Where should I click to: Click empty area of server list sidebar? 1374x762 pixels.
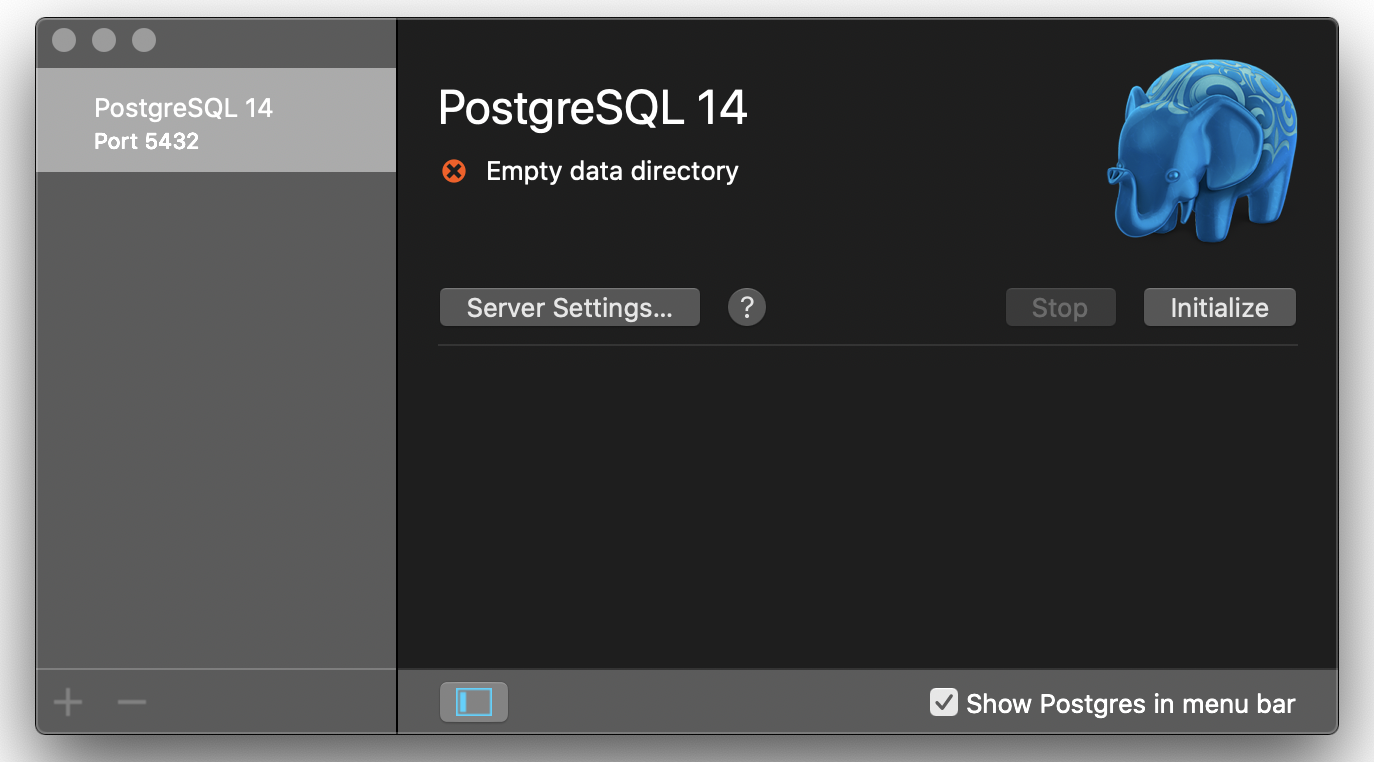pyautogui.click(x=215, y=420)
